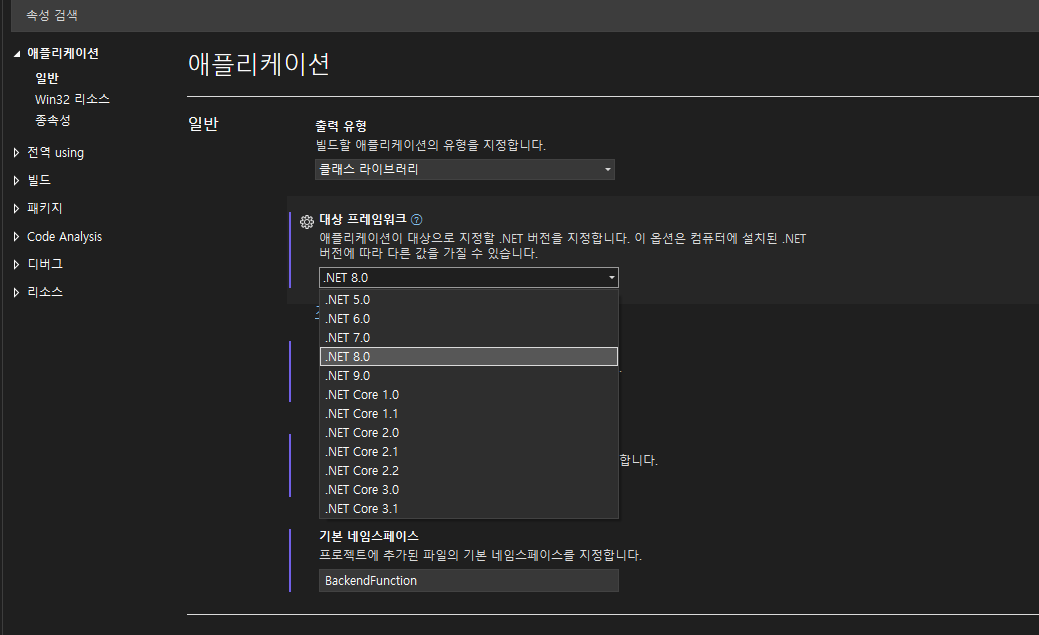The height and width of the screenshot is (635, 1039).
Task: Open the 출력 유형 dropdown
Action: (465, 170)
